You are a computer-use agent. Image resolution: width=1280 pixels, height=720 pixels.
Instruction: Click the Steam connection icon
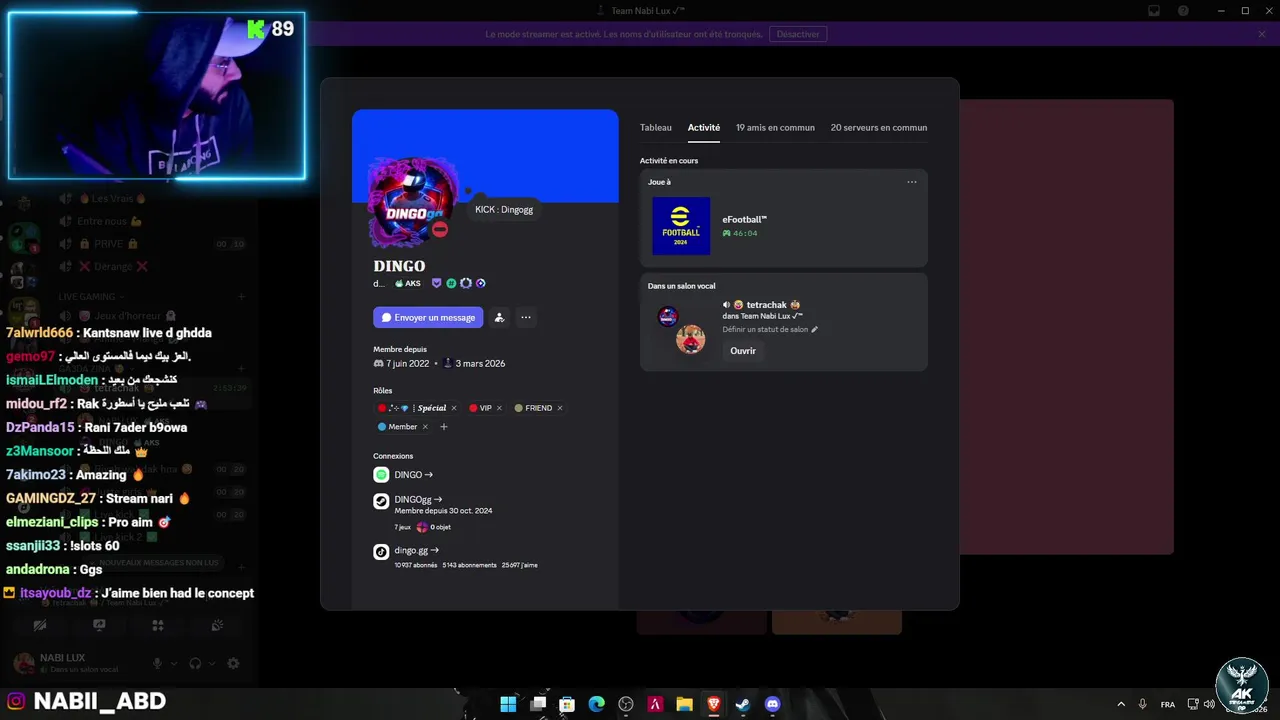point(381,501)
